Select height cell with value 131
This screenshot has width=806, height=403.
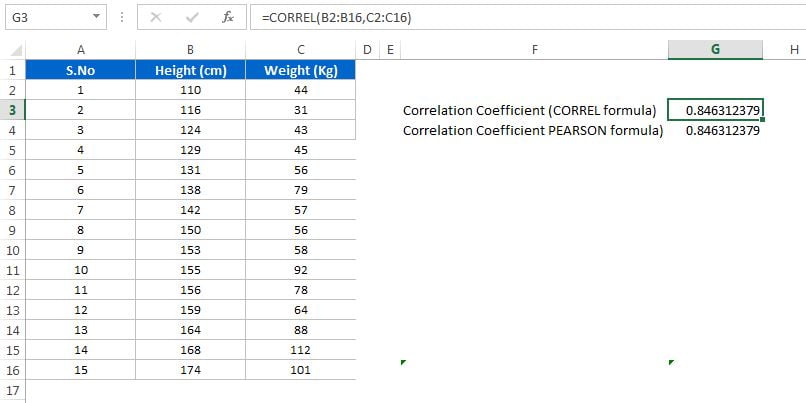coord(191,170)
